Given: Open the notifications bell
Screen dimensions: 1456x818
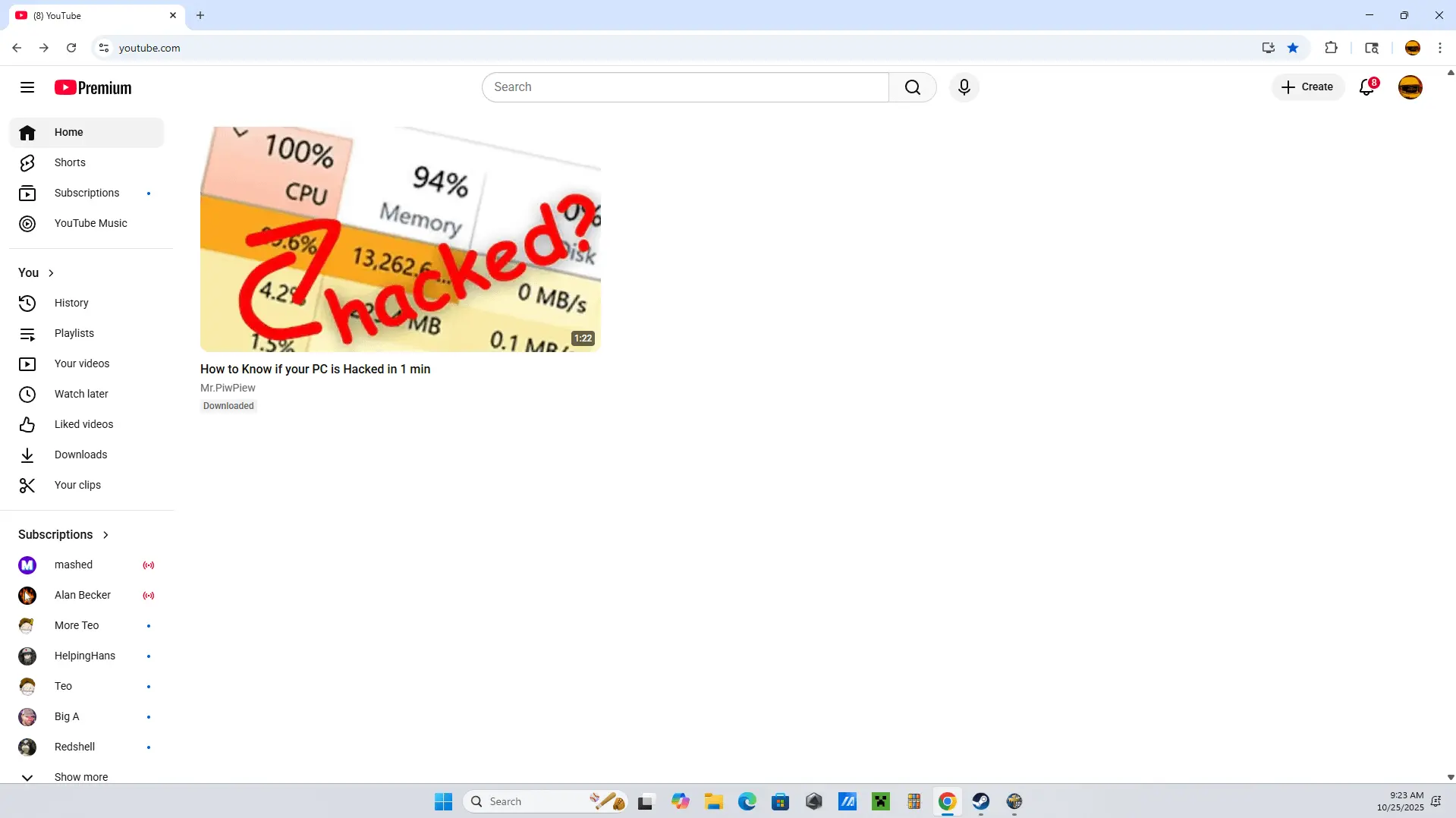Looking at the screenshot, I should click(x=1366, y=87).
